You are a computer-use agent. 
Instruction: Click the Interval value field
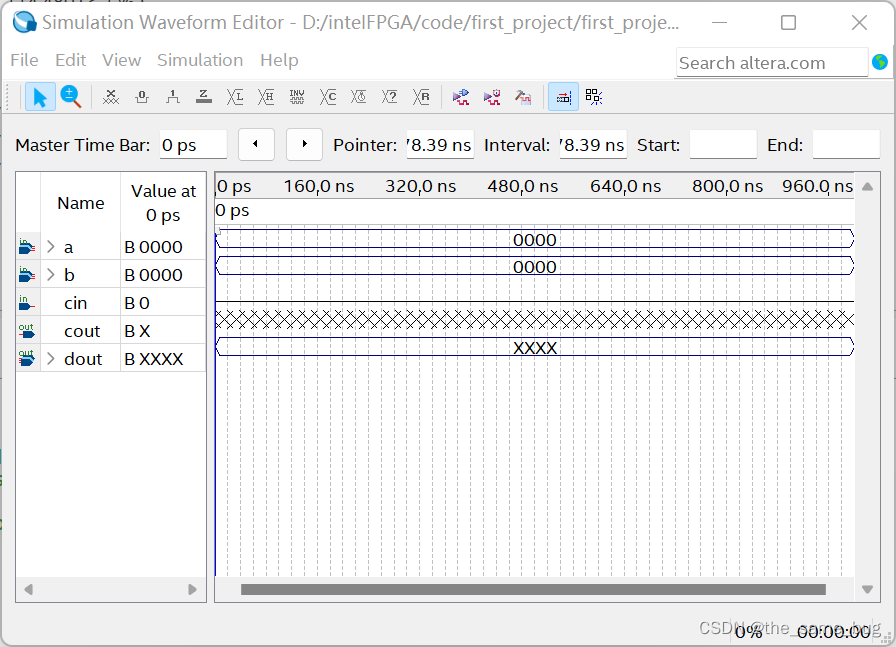coord(593,145)
